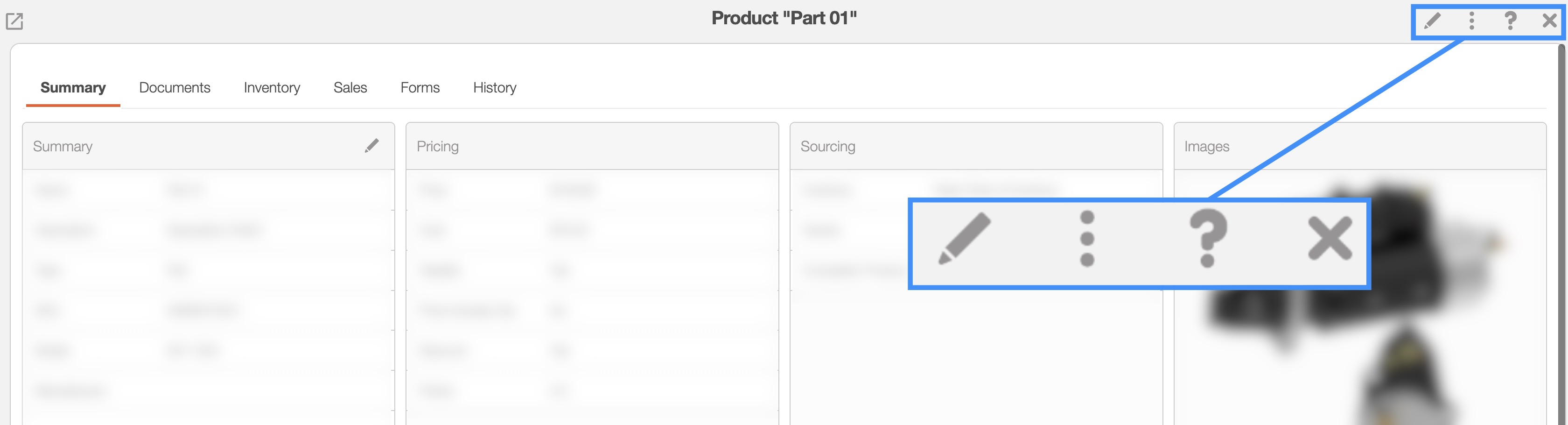Select the Summary tab

[73, 88]
